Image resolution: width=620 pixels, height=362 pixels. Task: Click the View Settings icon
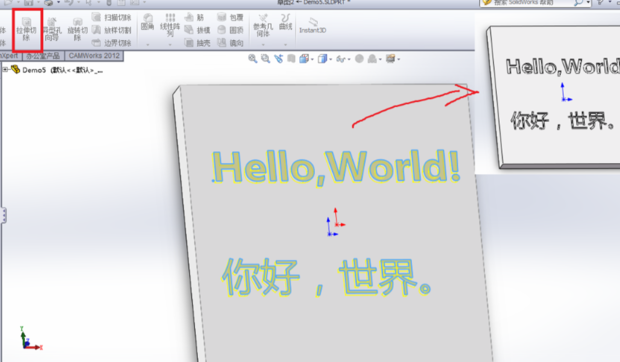[390, 59]
